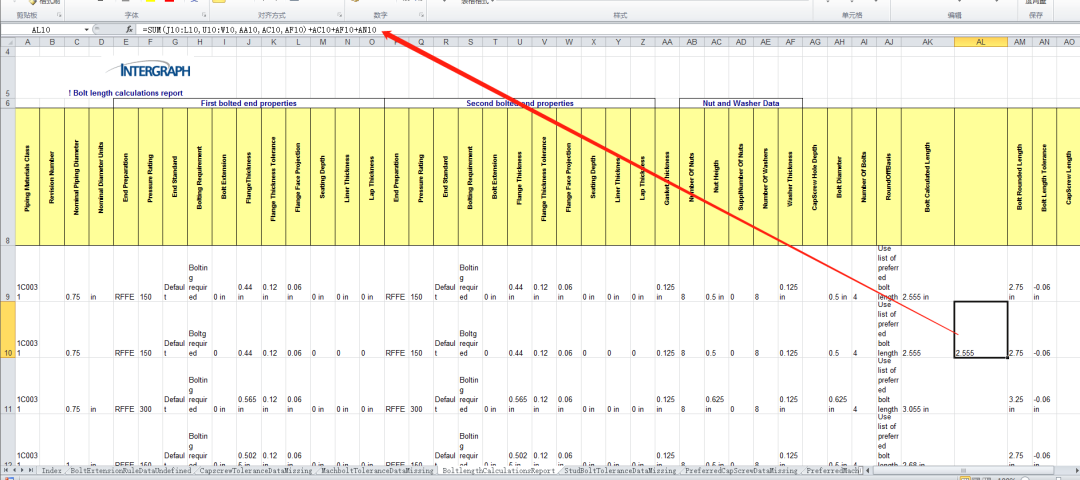Switch to the Index sheet tab
The image size is (1080, 480).
coord(51,471)
